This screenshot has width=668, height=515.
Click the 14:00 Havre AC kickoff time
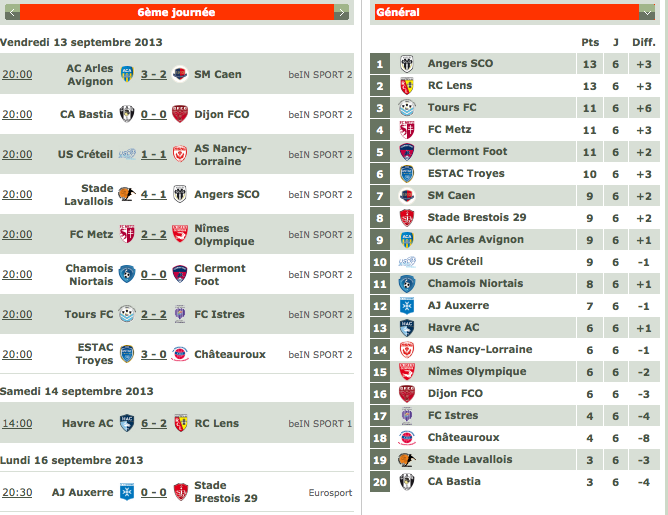pos(17,423)
